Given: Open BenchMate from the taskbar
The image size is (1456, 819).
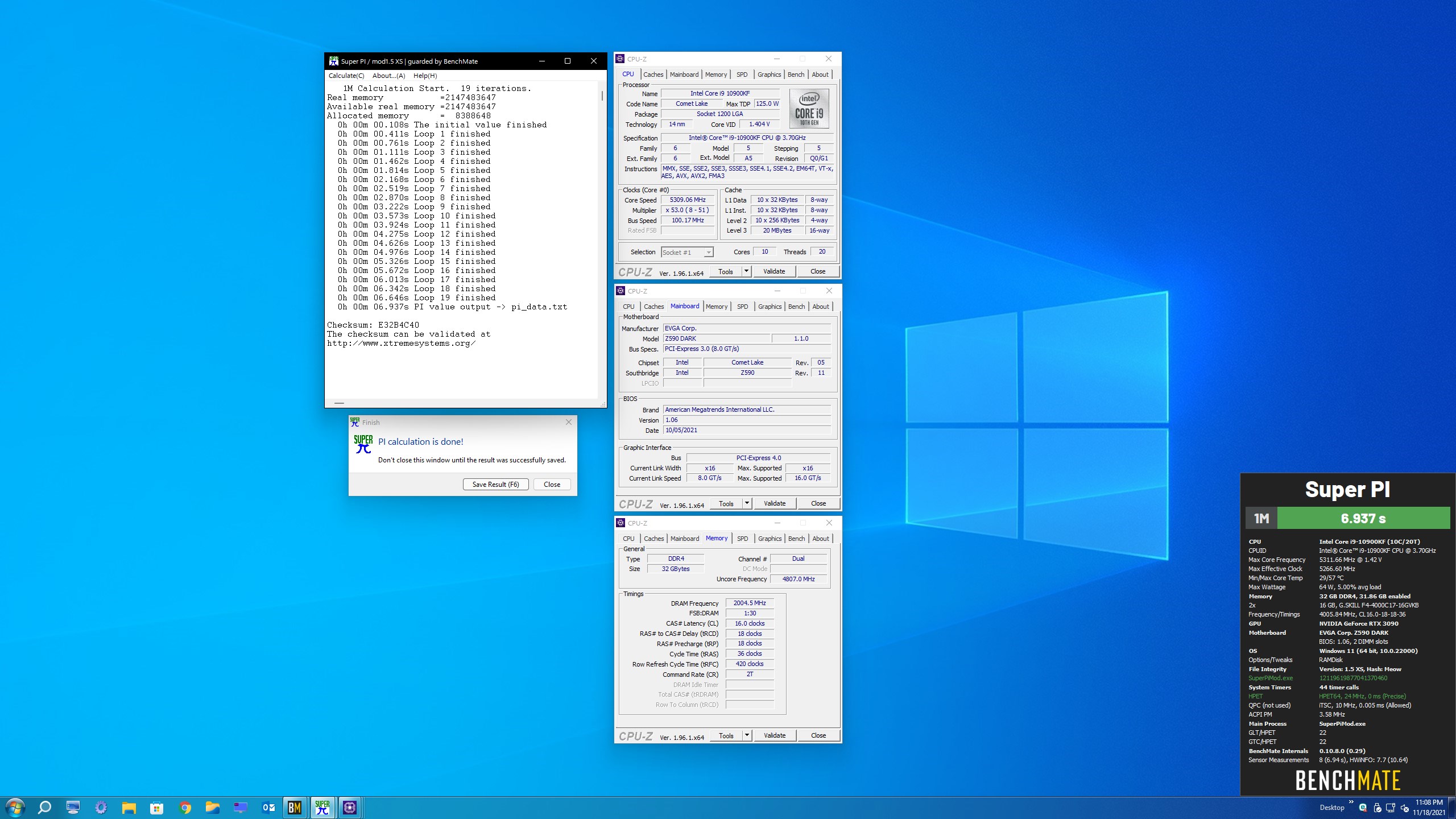Looking at the screenshot, I should (x=294, y=807).
